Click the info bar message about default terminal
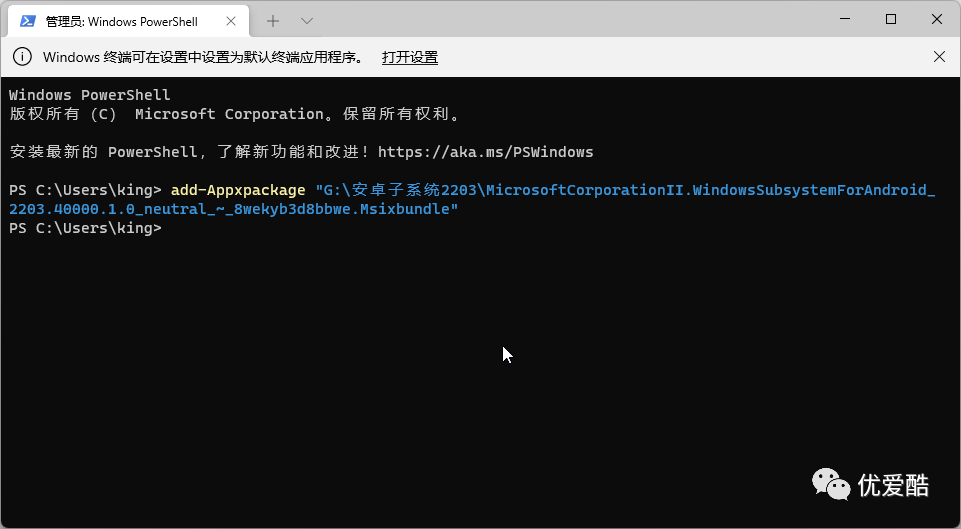The image size is (961, 529). click(x=203, y=58)
